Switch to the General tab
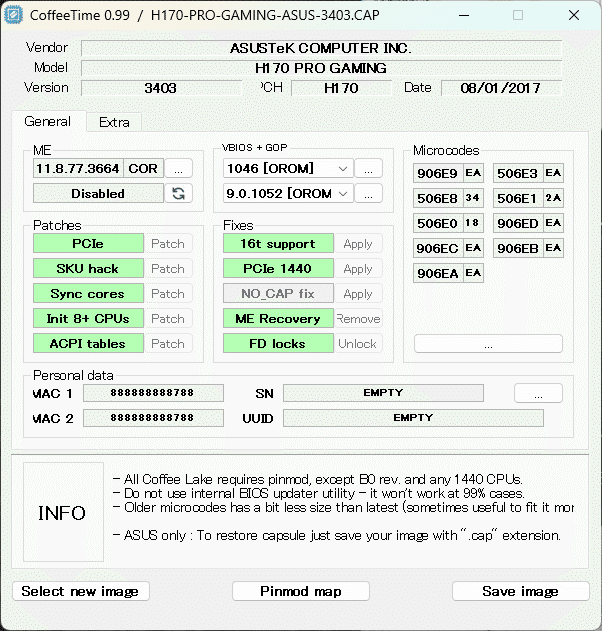 48,121
